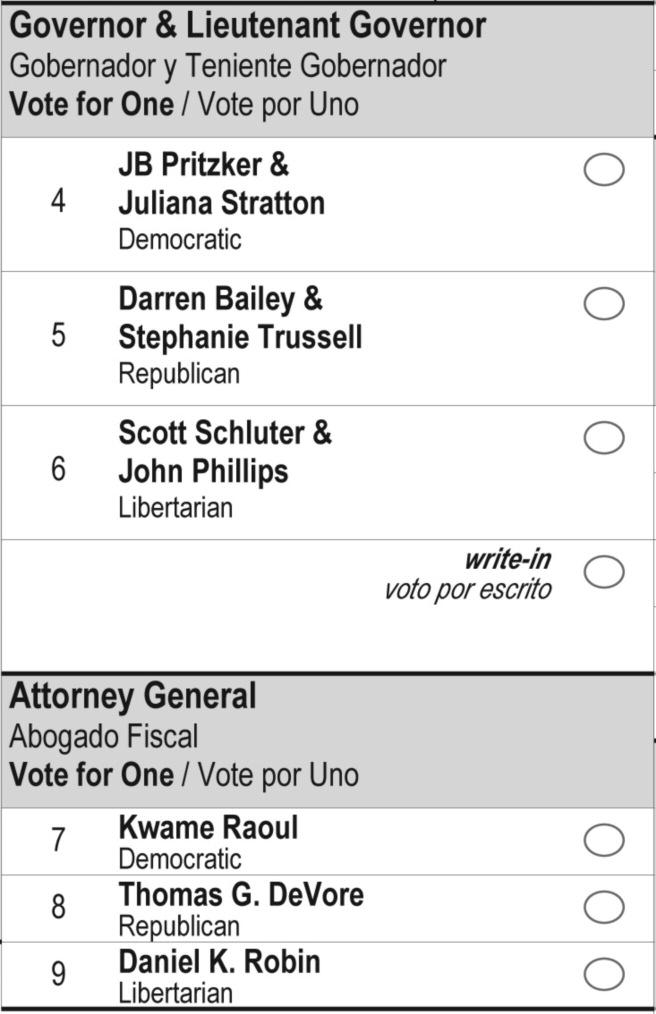Screen dimensions: 656x1014
Task: Click the write-in label text
Action: (507, 559)
